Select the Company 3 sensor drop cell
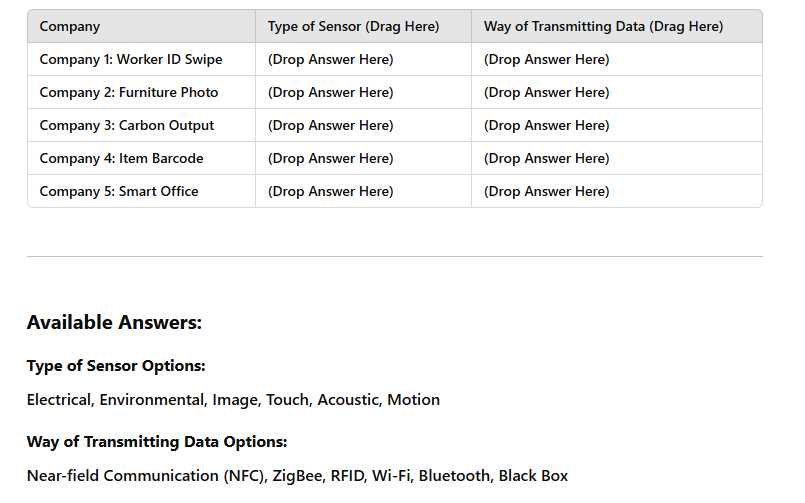805x503 pixels. (331, 125)
